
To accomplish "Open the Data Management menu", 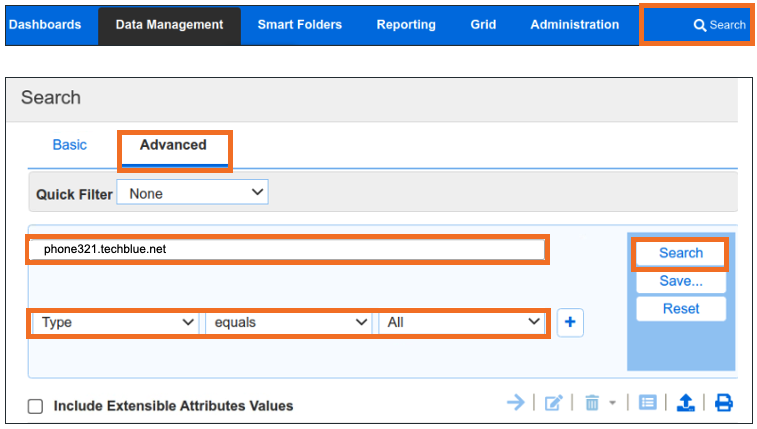I will point(169,25).
